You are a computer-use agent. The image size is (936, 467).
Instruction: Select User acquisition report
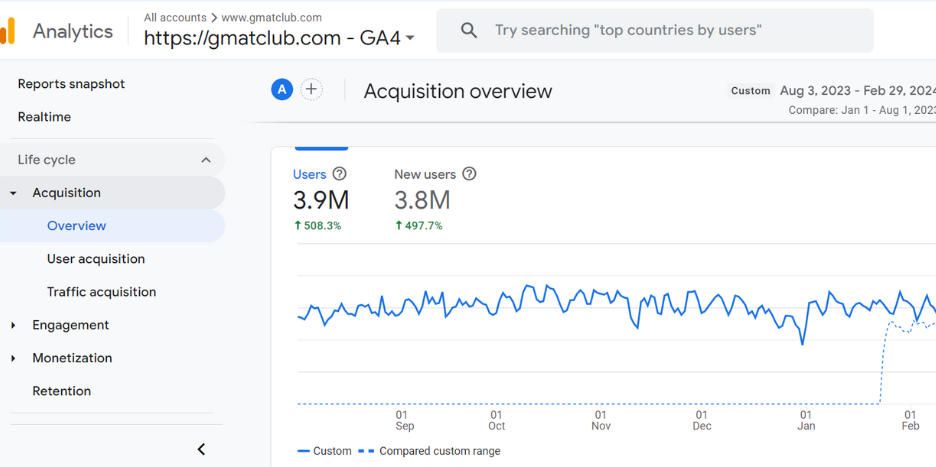coord(96,259)
